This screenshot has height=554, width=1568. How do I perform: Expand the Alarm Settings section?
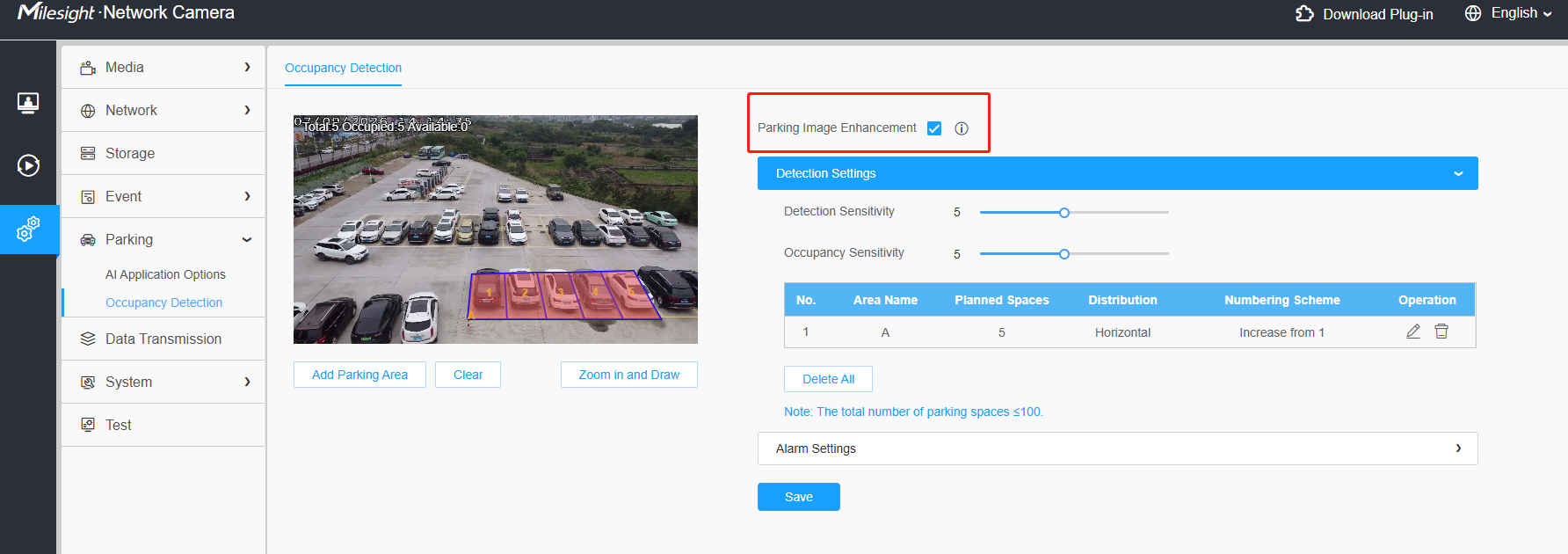[x=1118, y=448]
